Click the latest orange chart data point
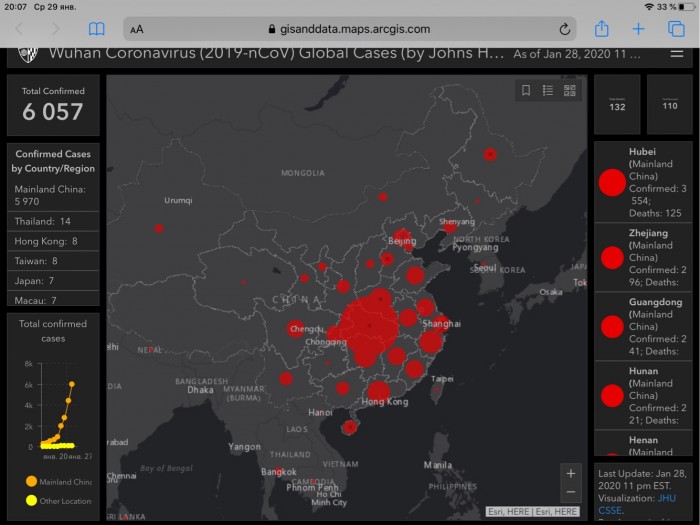The image size is (700, 525). pos(71,384)
